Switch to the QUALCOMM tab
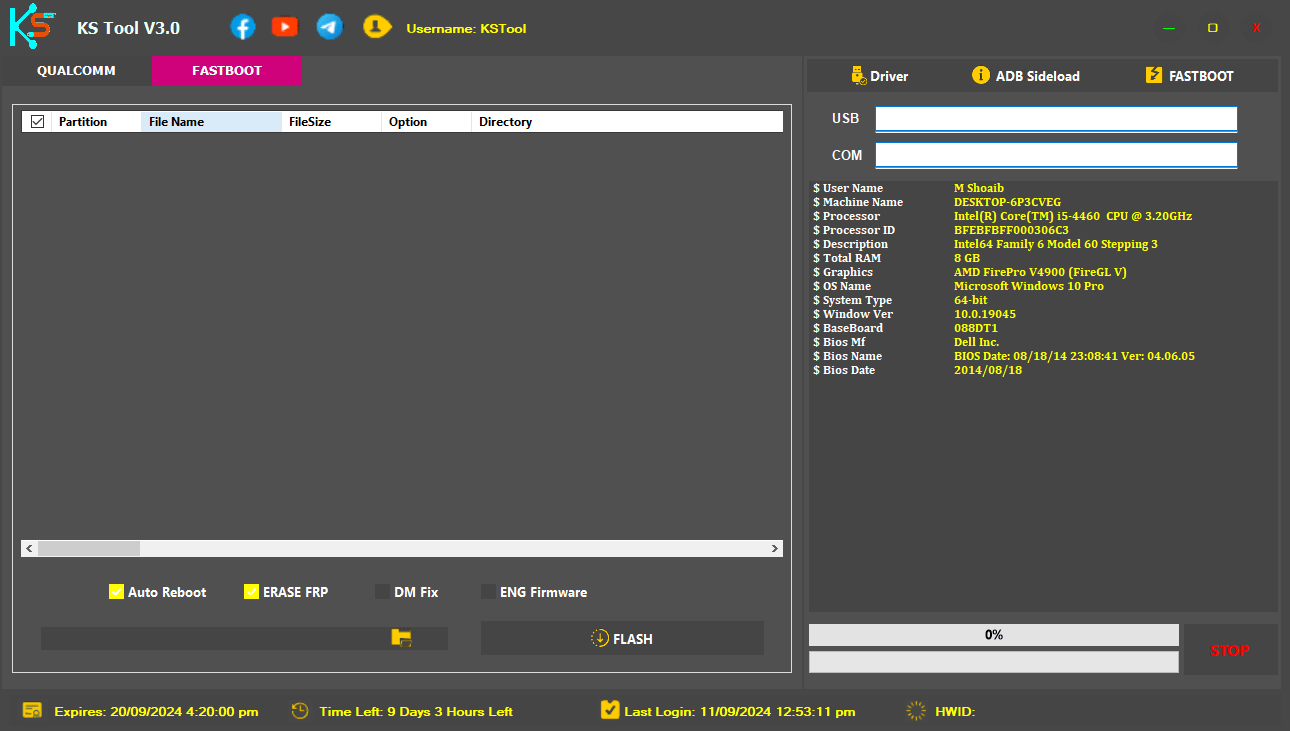Screen dimensions: 1290x731 76,71
